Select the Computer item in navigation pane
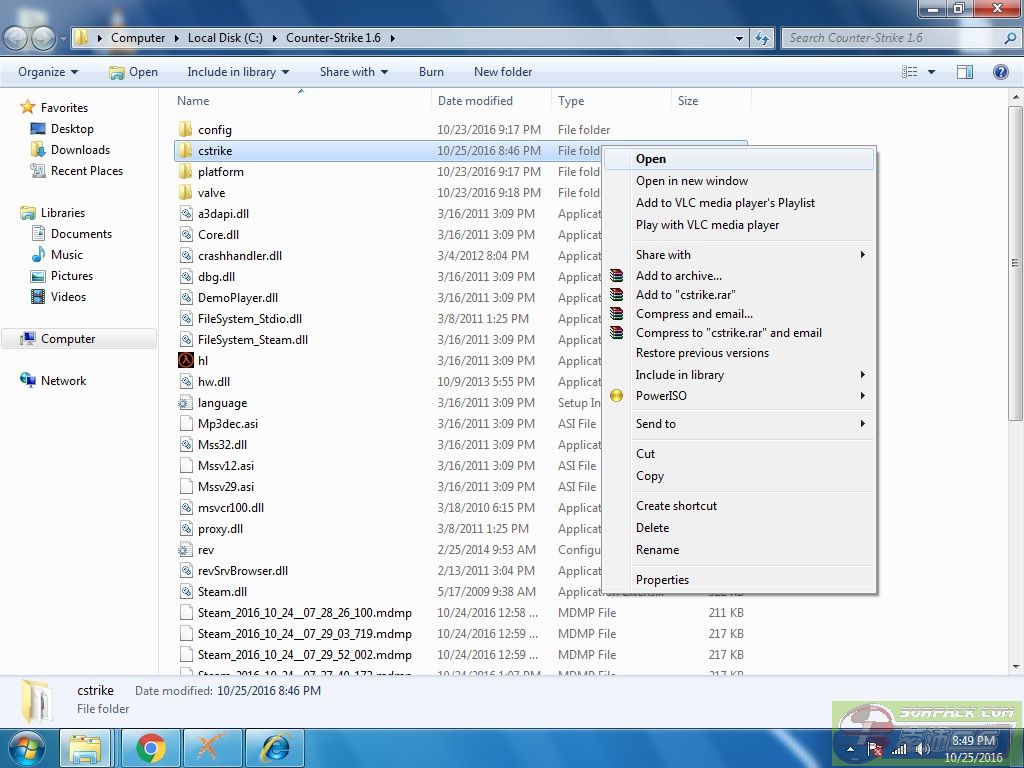Screen dimensions: 1024x768 coord(68,339)
